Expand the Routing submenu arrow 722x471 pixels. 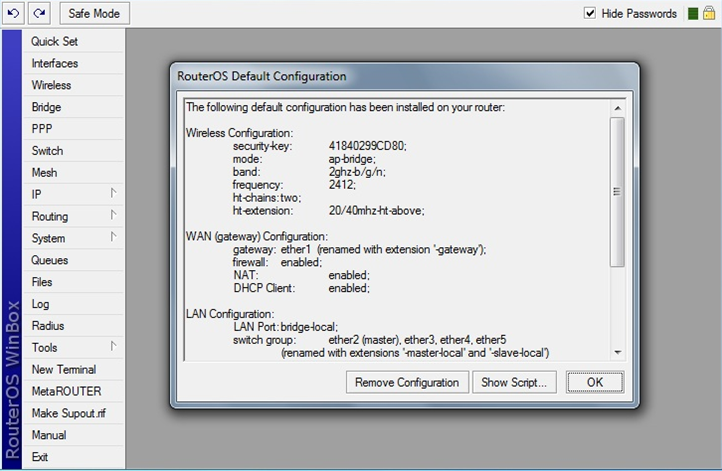pyautogui.click(x=113, y=215)
